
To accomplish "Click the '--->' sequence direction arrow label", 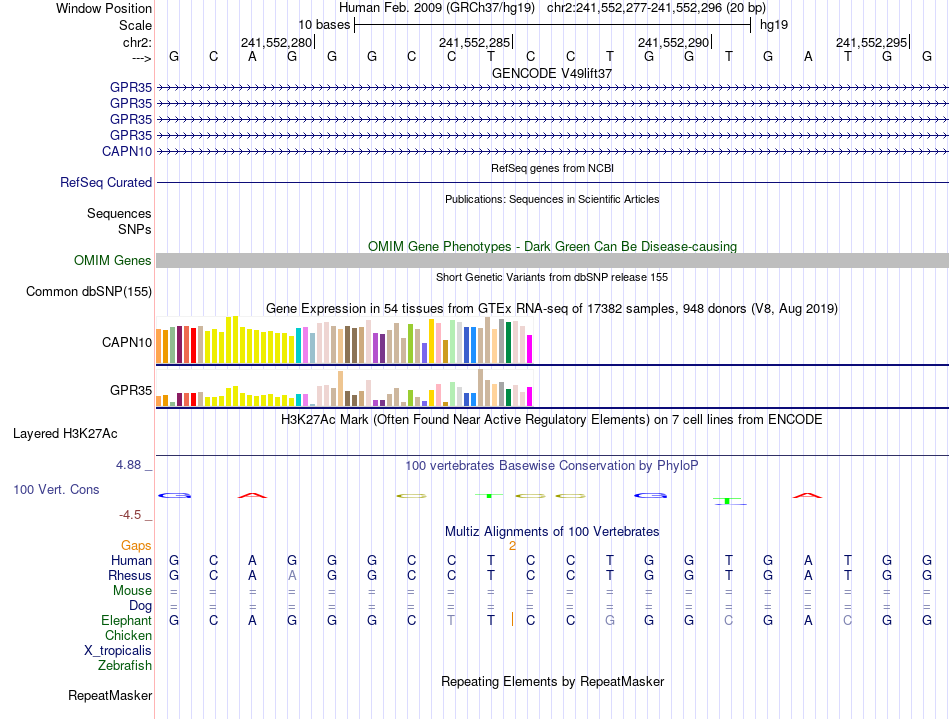I will tap(141, 58).
